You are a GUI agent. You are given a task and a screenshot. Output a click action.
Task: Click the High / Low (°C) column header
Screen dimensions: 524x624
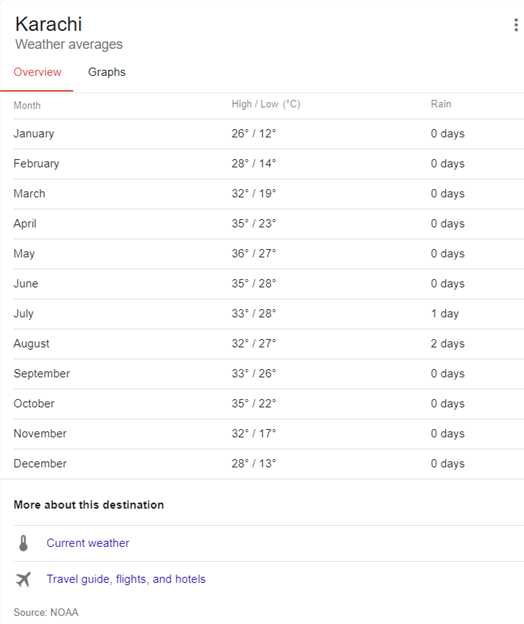tap(266, 104)
